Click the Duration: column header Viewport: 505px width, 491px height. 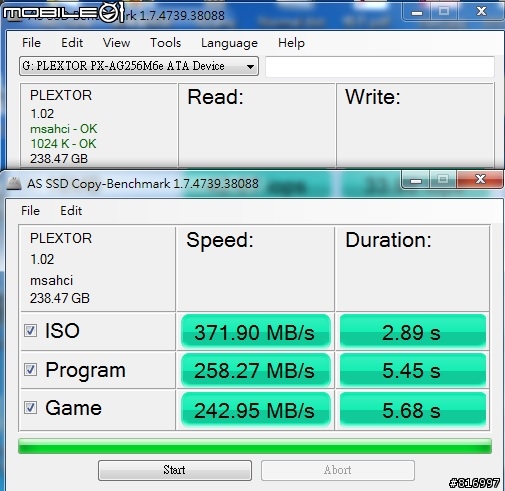[388, 240]
